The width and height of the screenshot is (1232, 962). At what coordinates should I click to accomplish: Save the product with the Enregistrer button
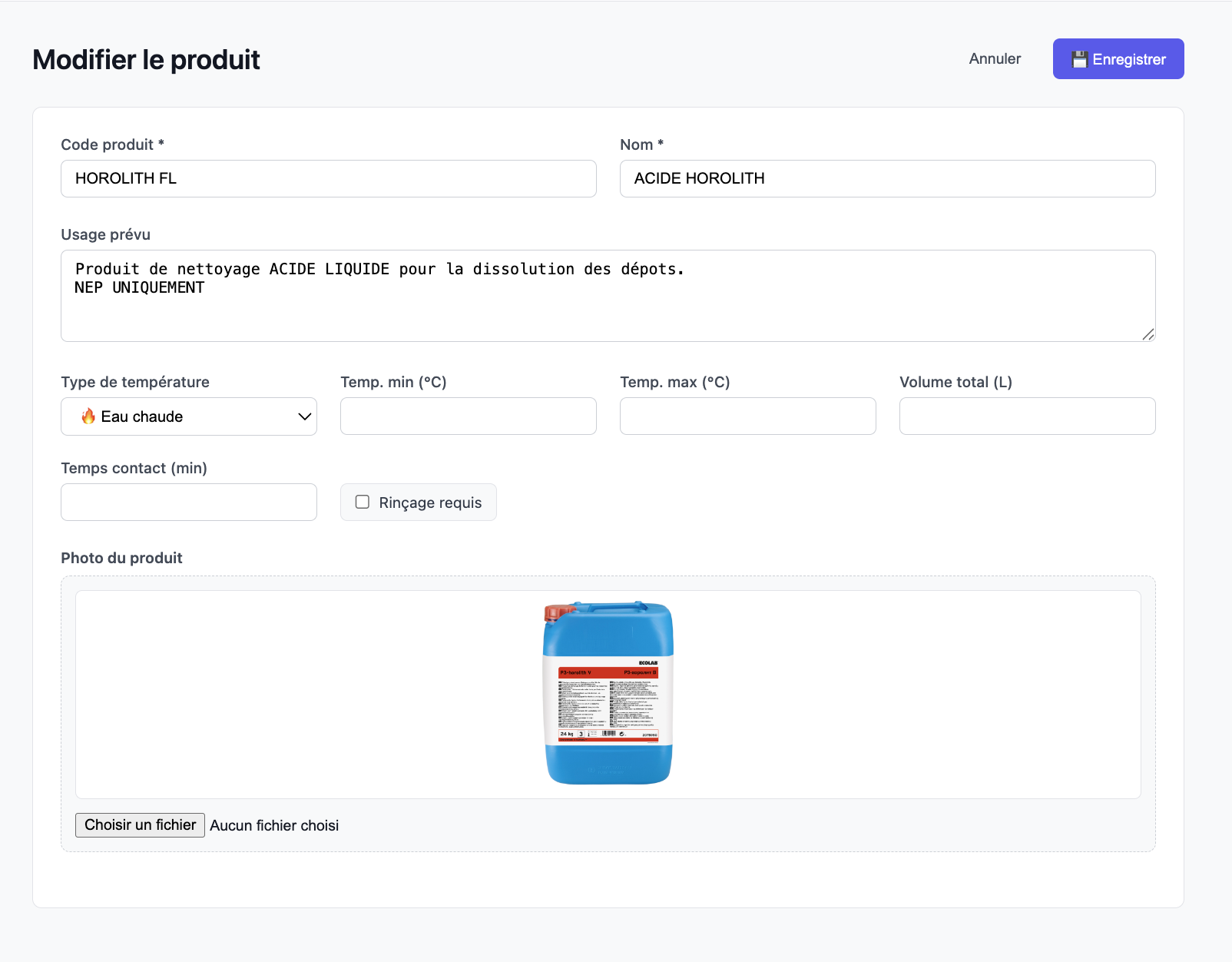point(1118,59)
